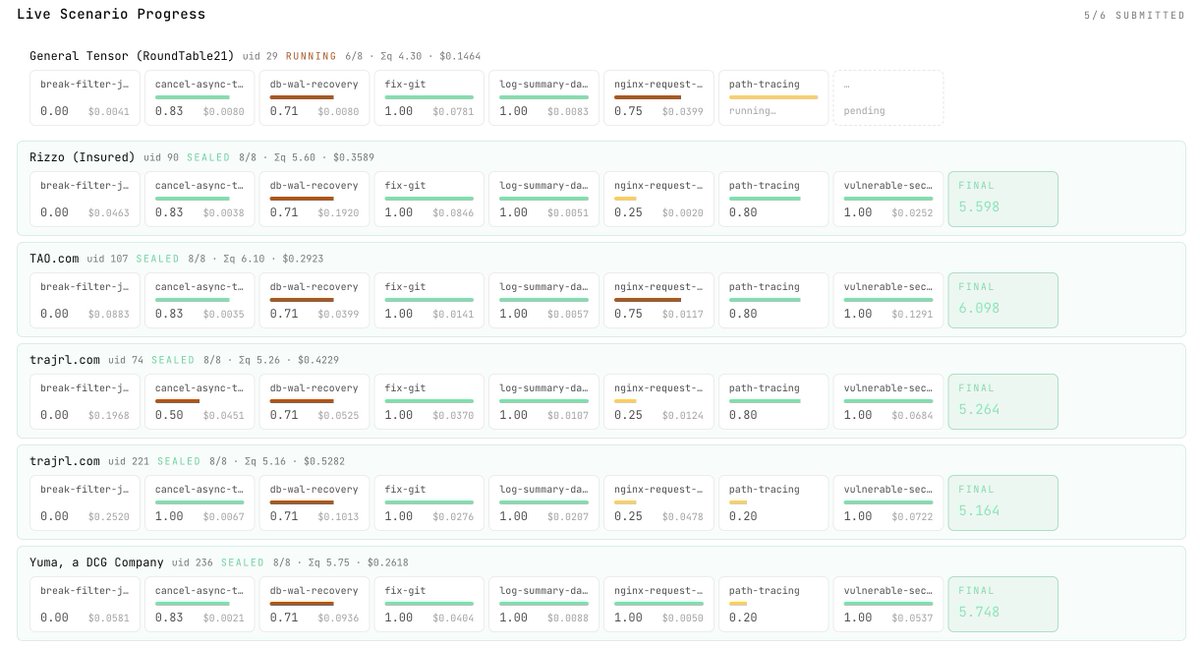Open the cancel-async card scoring 0.50
The height and width of the screenshot is (648, 1200).
coord(200,402)
